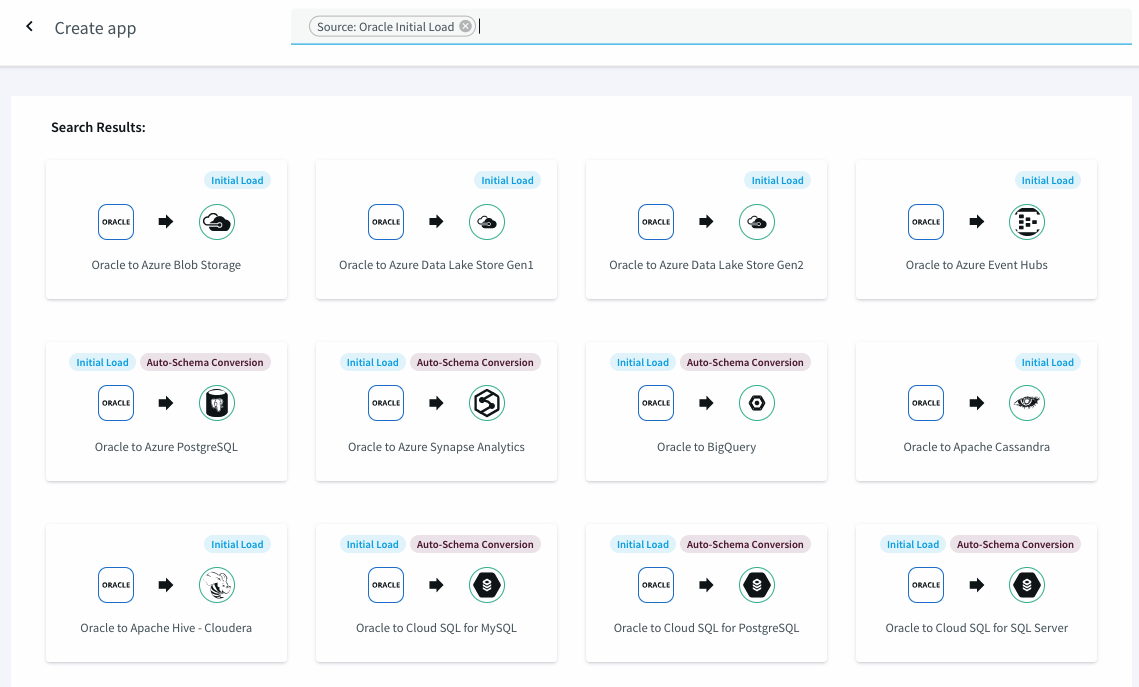The image size is (1139, 687).
Task: Click Oracle icon in Cloud SQL MySQL card
Action: pyautogui.click(x=386, y=585)
